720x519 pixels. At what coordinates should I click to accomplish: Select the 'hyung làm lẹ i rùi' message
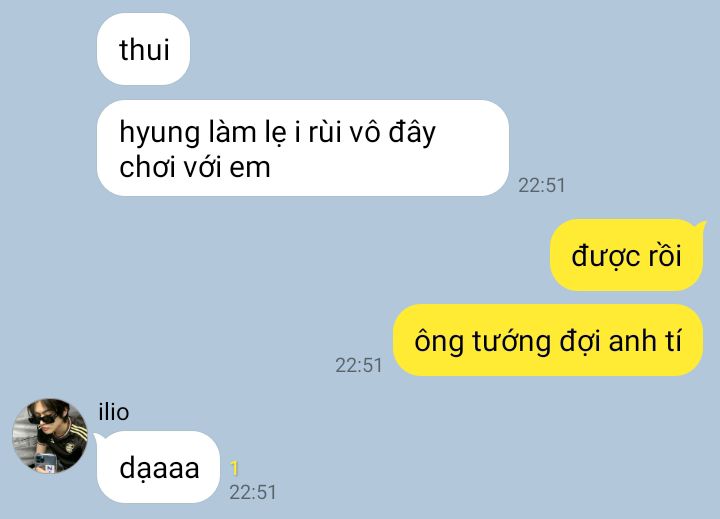tap(303, 148)
